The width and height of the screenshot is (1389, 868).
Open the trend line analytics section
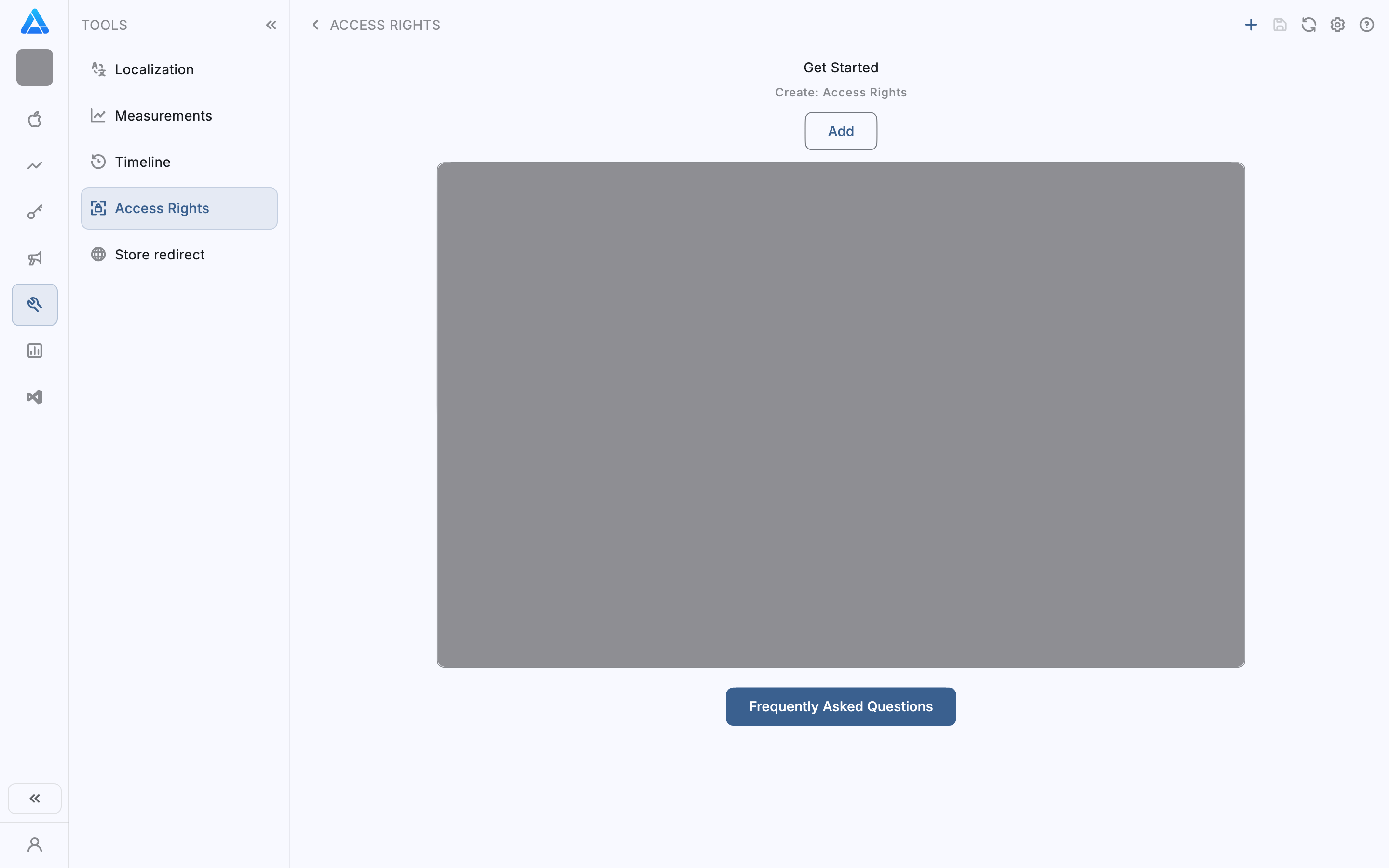click(x=34, y=166)
